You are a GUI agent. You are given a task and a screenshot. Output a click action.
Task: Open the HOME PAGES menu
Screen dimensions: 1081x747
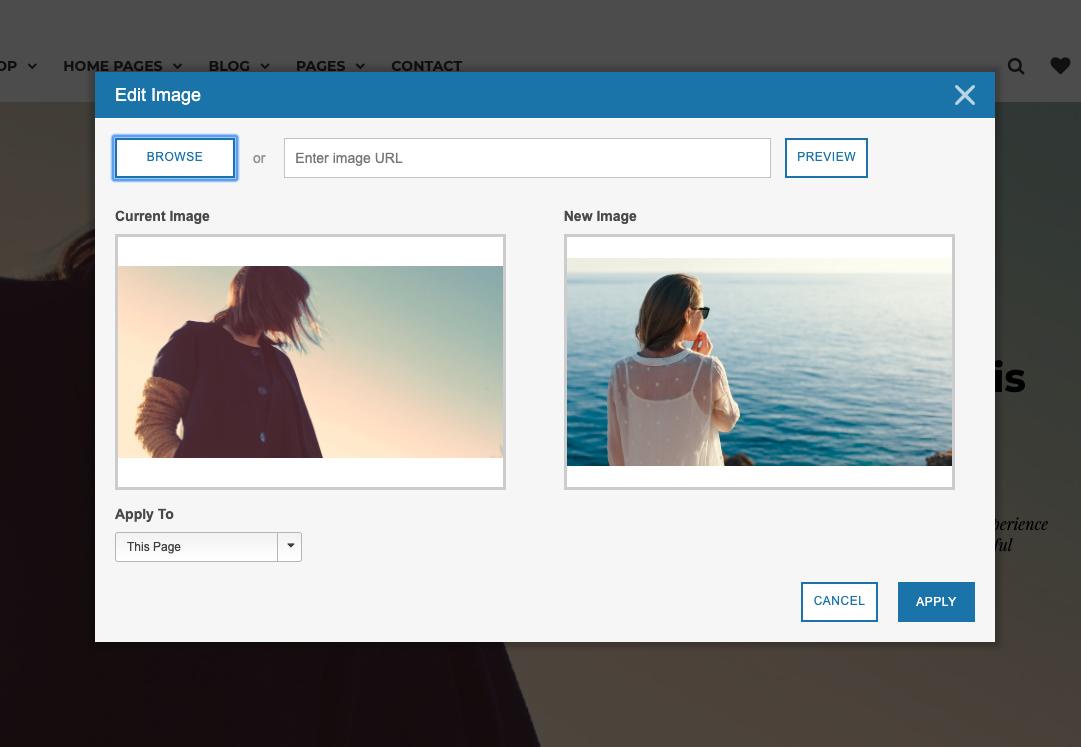point(113,66)
